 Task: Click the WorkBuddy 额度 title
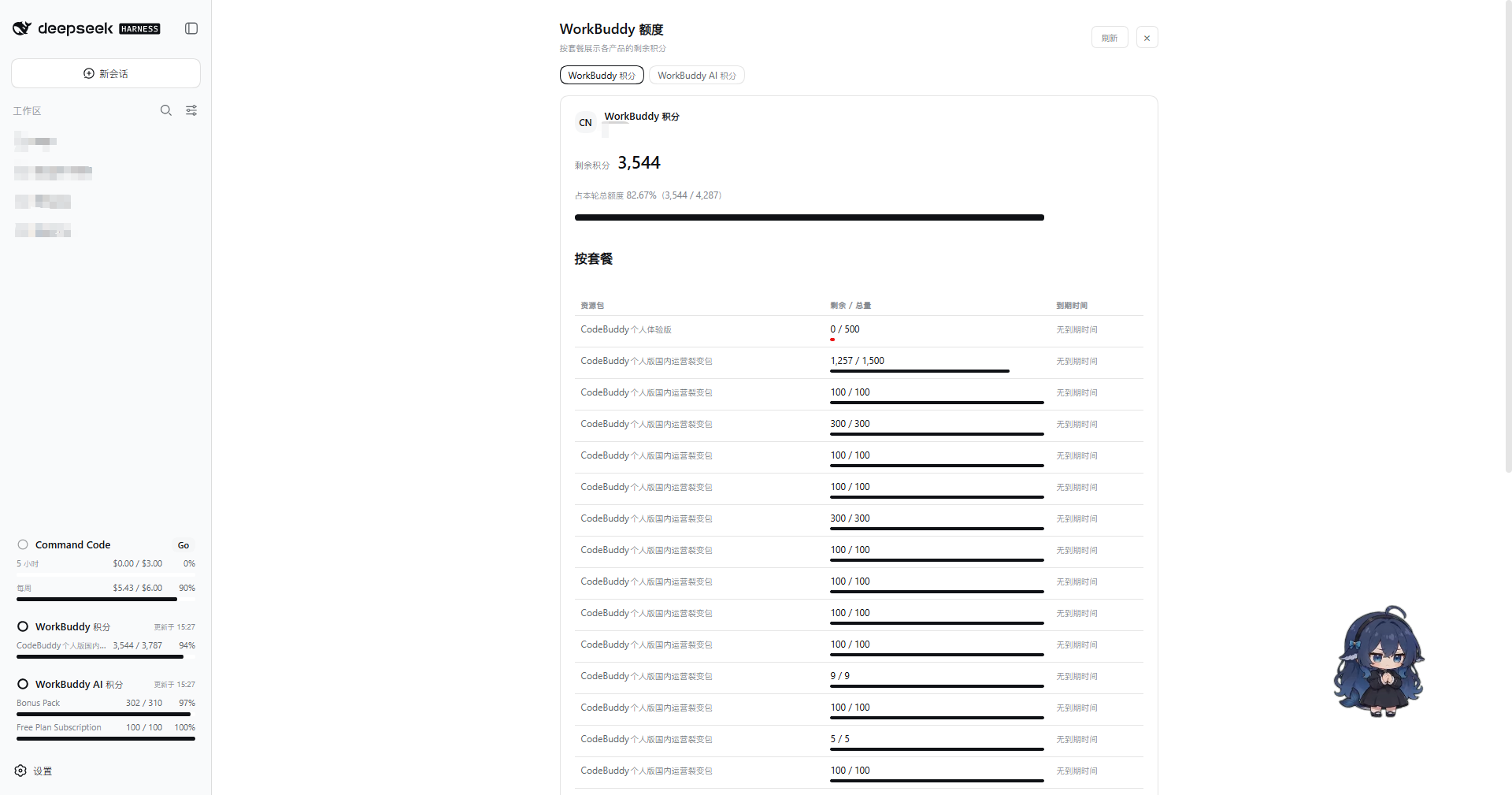tap(612, 29)
